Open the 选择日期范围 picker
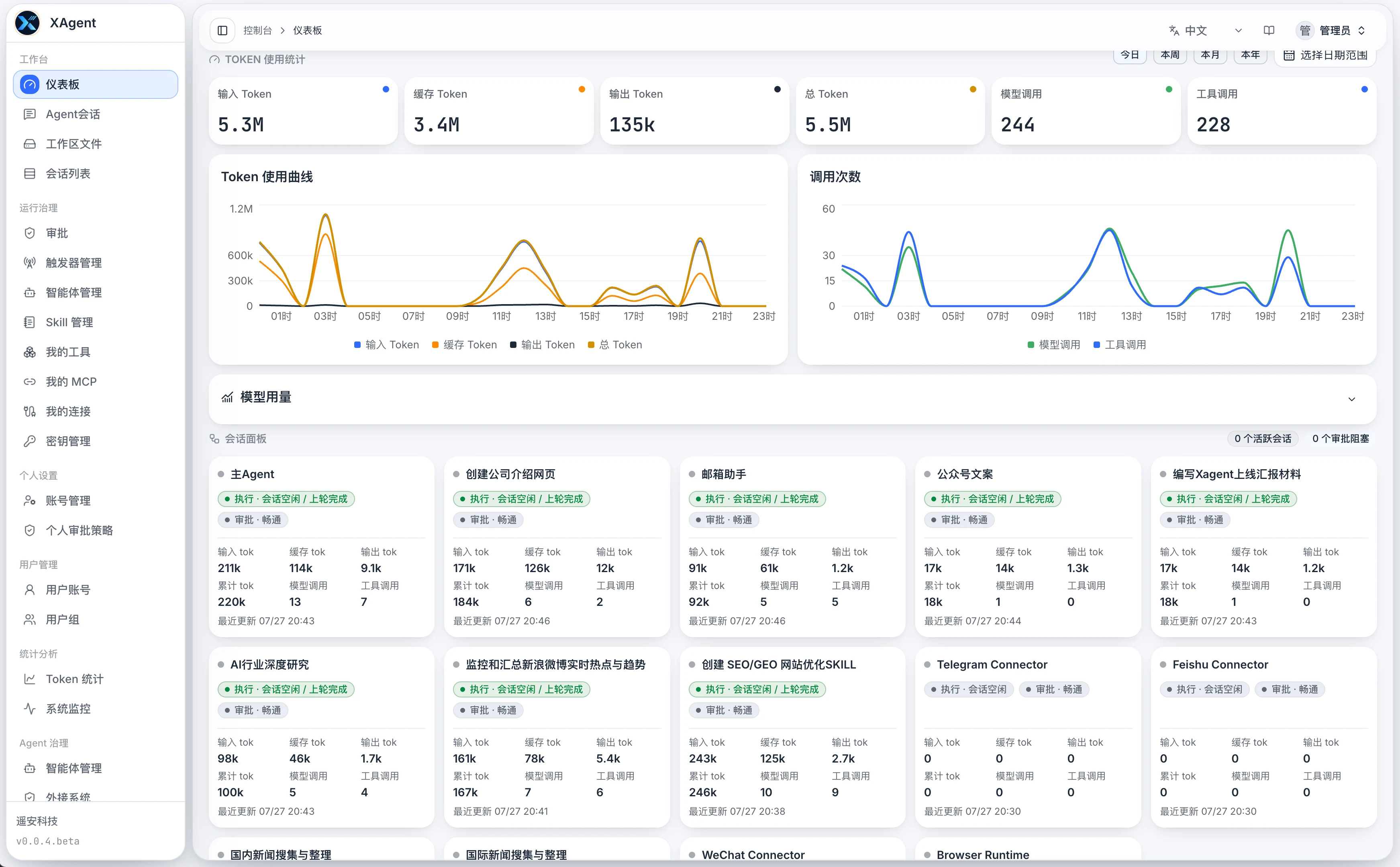The height and width of the screenshot is (867, 1400). pyautogui.click(x=1325, y=55)
